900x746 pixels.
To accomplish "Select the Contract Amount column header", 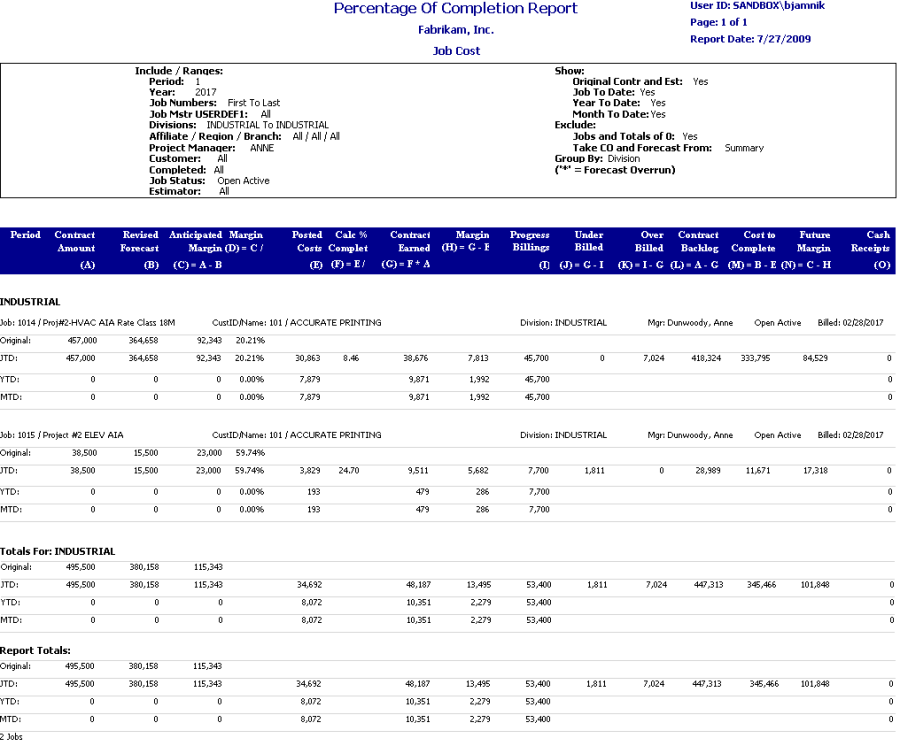I will (75, 241).
